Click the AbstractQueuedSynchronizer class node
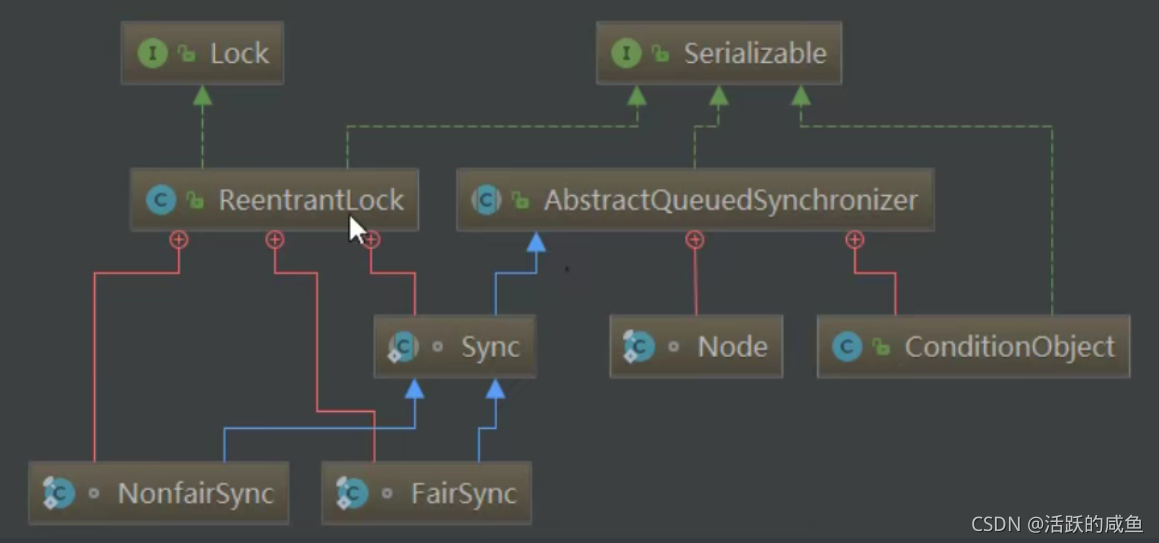Screen dimensions: 1159x543 pyautogui.click(x=695, y=199)
